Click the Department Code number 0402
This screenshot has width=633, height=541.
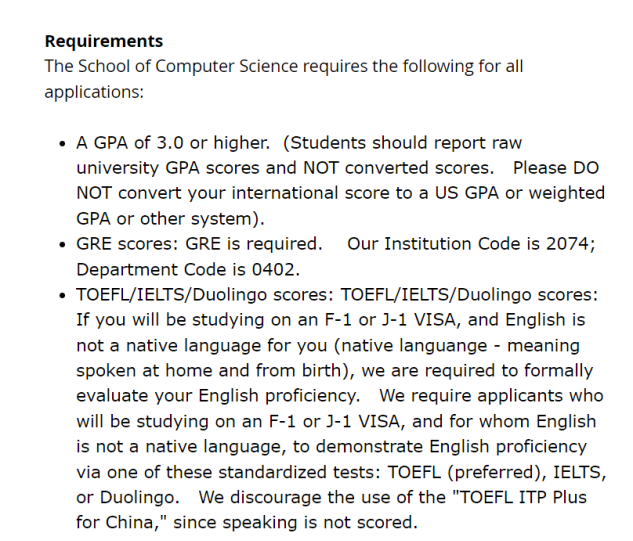276,269
